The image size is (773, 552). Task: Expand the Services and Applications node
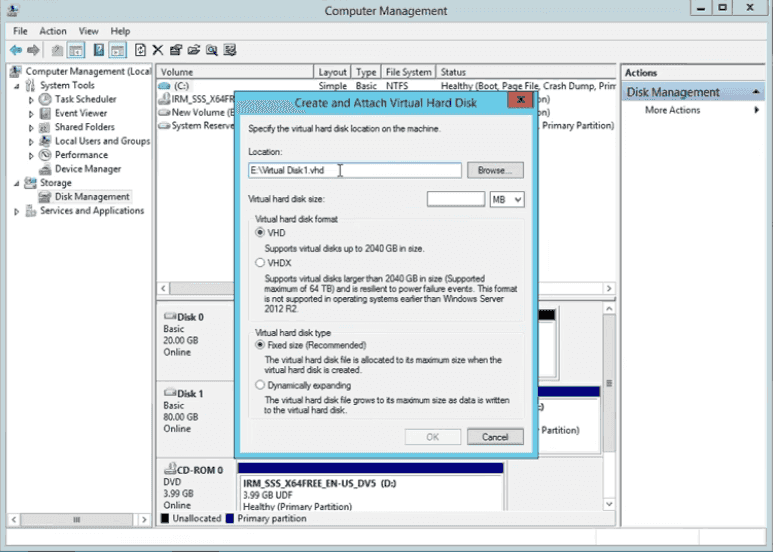tap(18, 211)
